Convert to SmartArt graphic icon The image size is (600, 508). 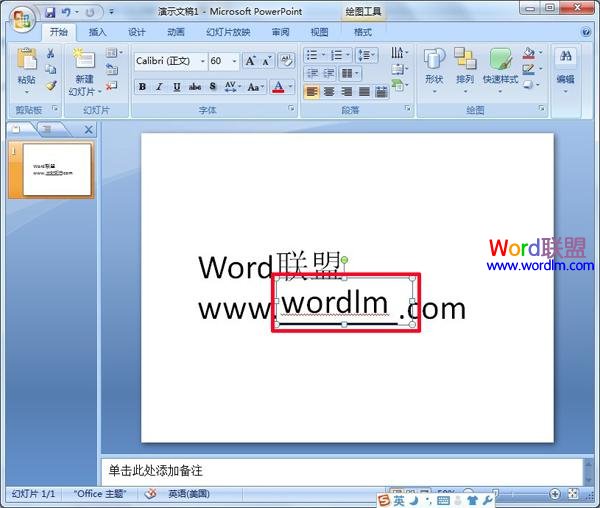coord(399,85)
